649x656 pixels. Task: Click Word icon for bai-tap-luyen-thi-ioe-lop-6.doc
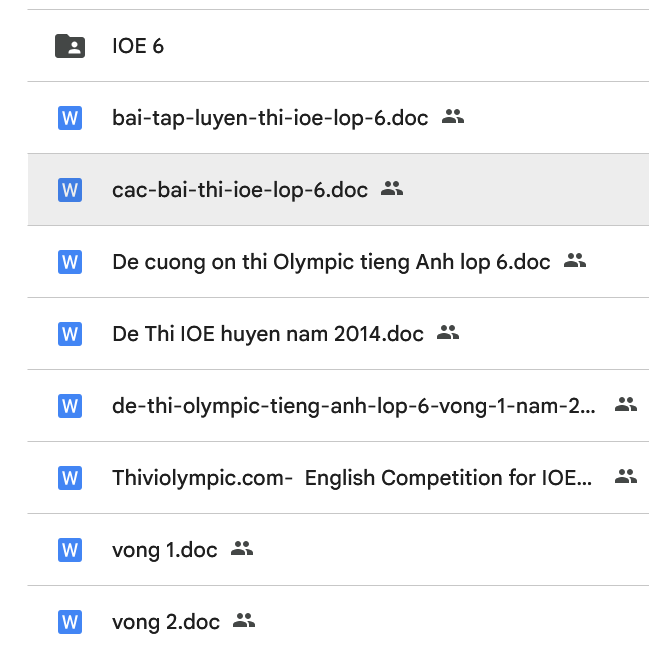[x=69, y=118]
